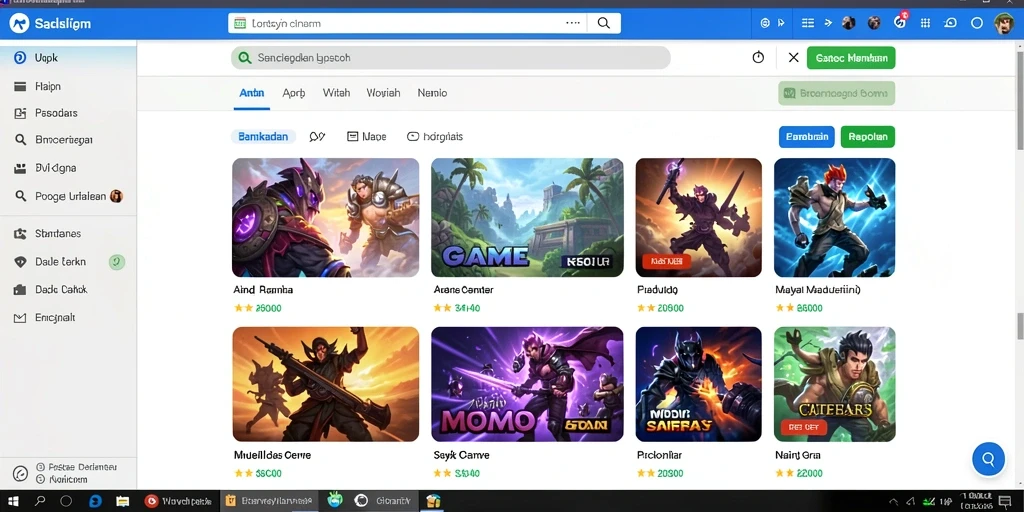Open the apps grid icon in header
The width and height of the screenshot is (1024, 512).
point(925,23)
